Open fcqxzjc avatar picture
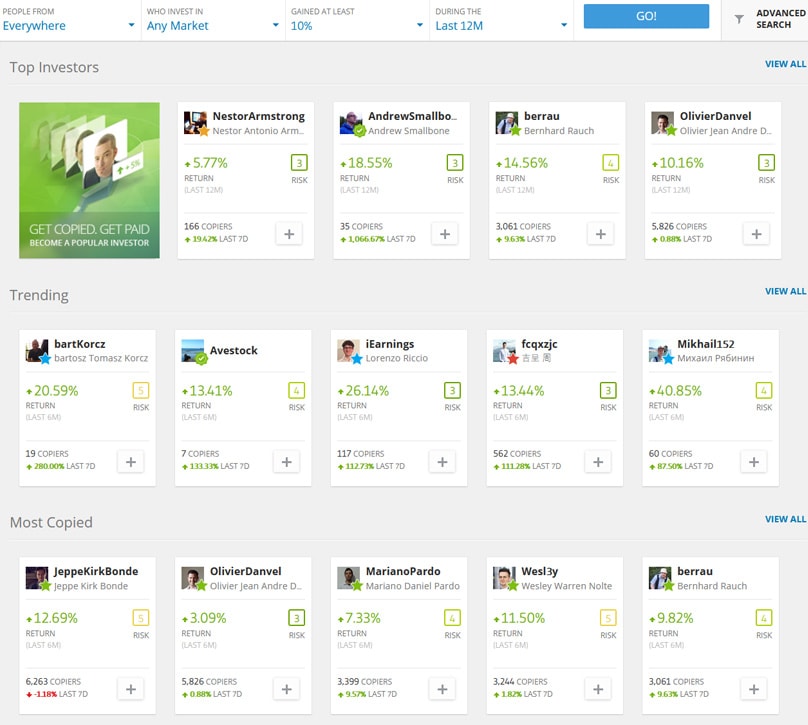808x725 pixels. (x=504, y=350)
